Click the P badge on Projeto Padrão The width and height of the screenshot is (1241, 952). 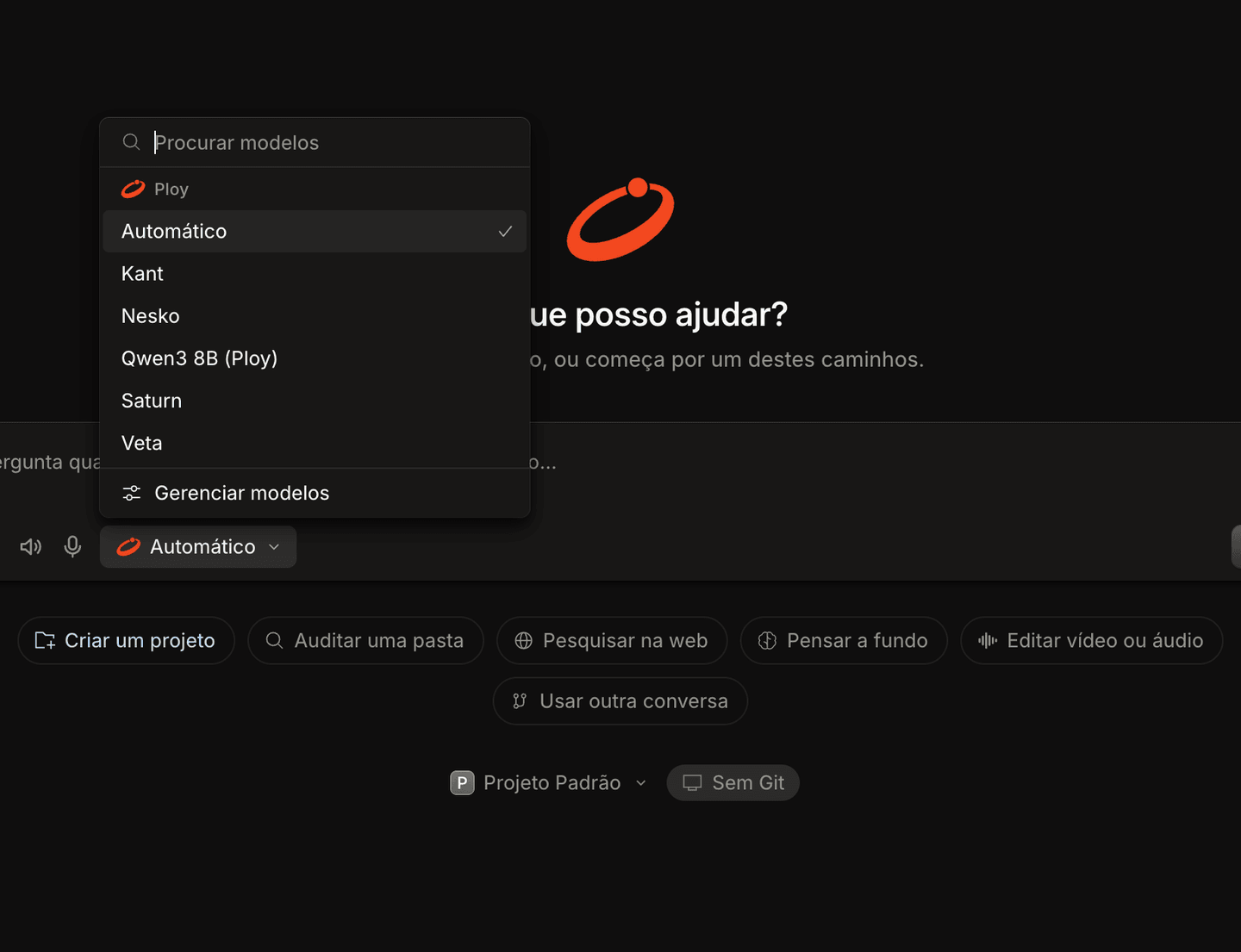(x=462, y=782)
